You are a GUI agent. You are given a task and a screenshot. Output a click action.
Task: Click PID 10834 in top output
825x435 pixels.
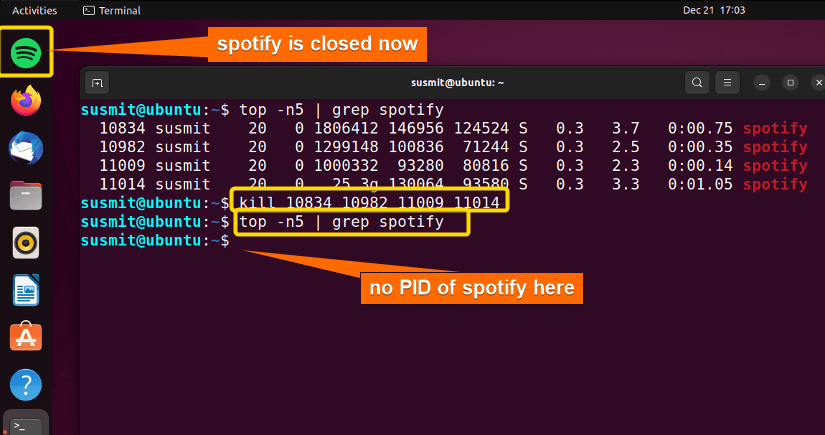(122, 128)
